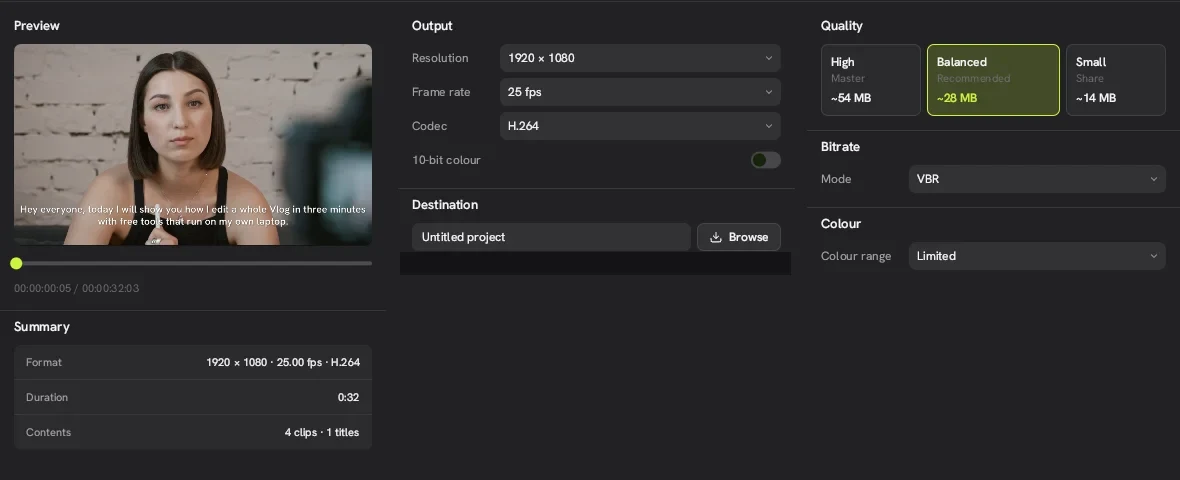Open the Codec dropdown showing H.264

[x=640, y=126]
